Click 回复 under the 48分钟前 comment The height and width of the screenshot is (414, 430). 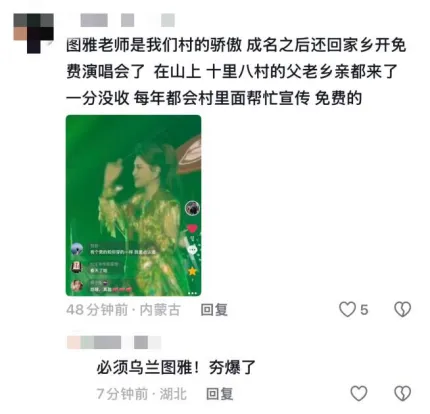click(x=214, y=310)
